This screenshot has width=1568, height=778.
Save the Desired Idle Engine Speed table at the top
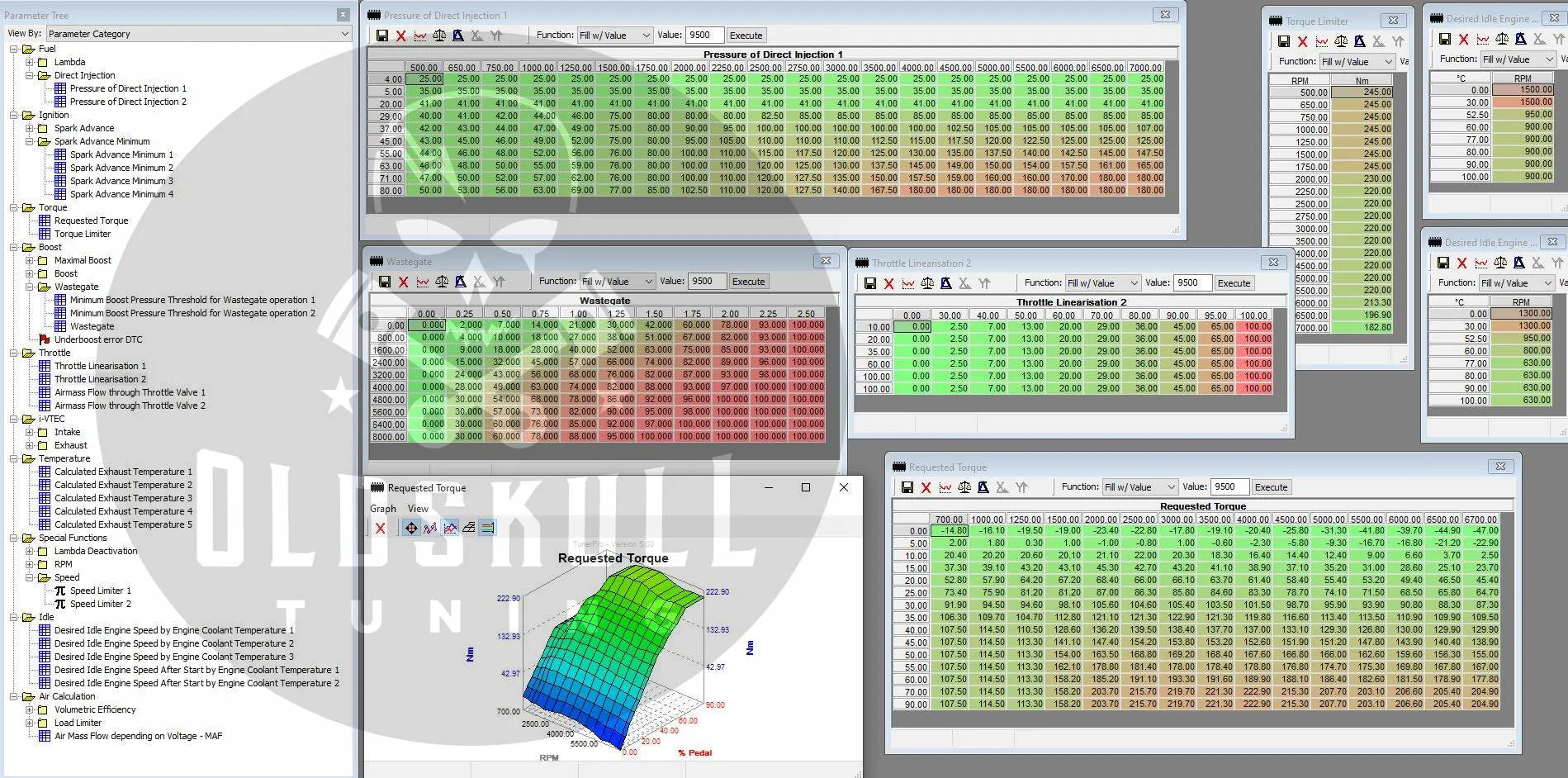click(x=1444, y=39)
